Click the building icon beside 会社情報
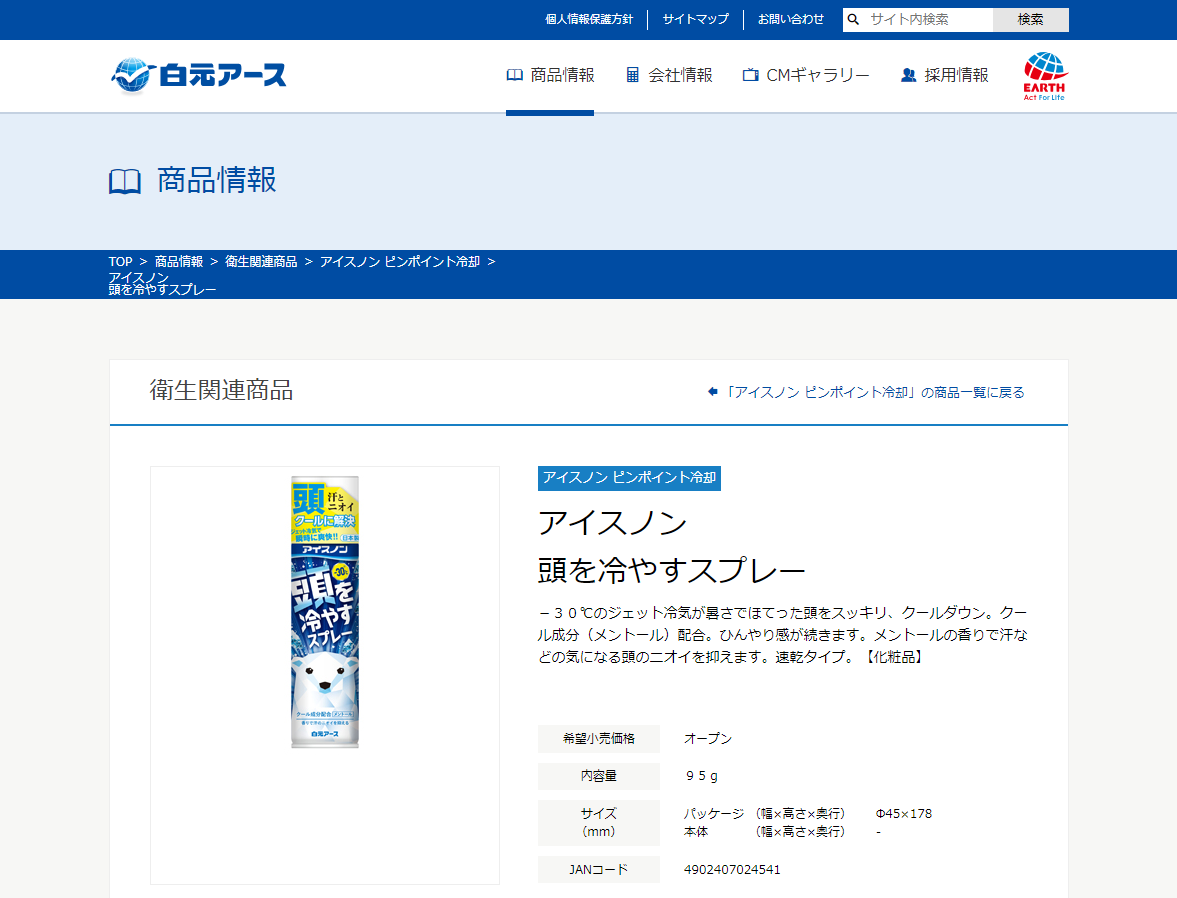Image resolution: width=1177 pixels, height=898 pixels. point(632,75)
